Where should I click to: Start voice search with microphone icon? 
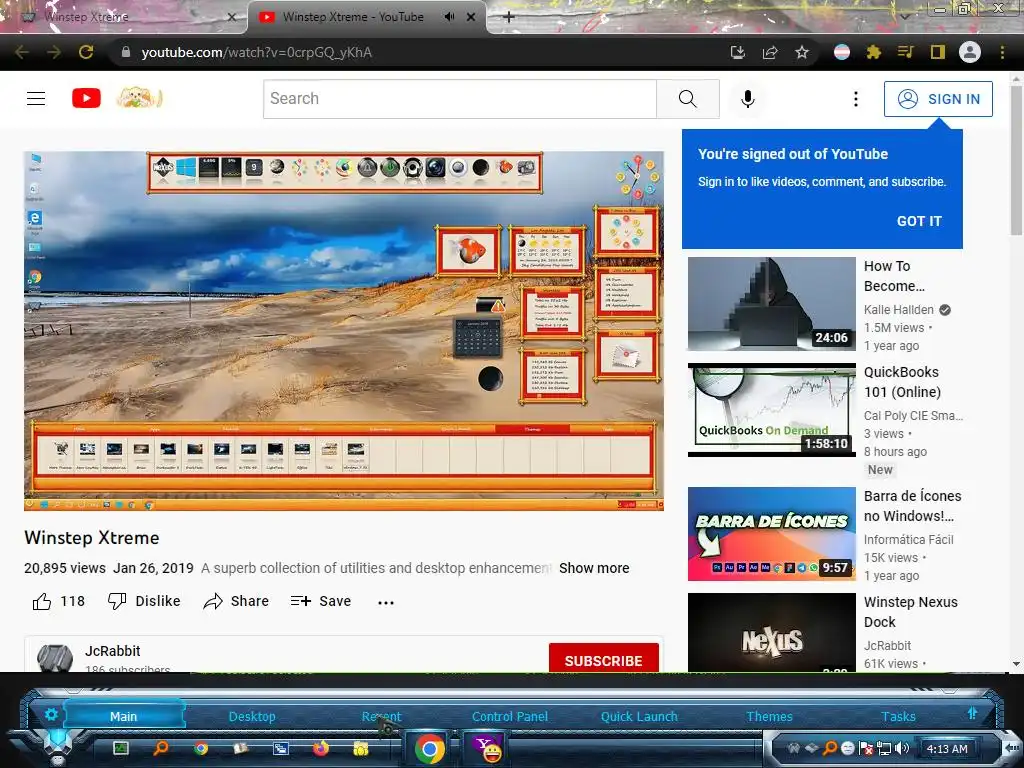[x=748, y=99]
